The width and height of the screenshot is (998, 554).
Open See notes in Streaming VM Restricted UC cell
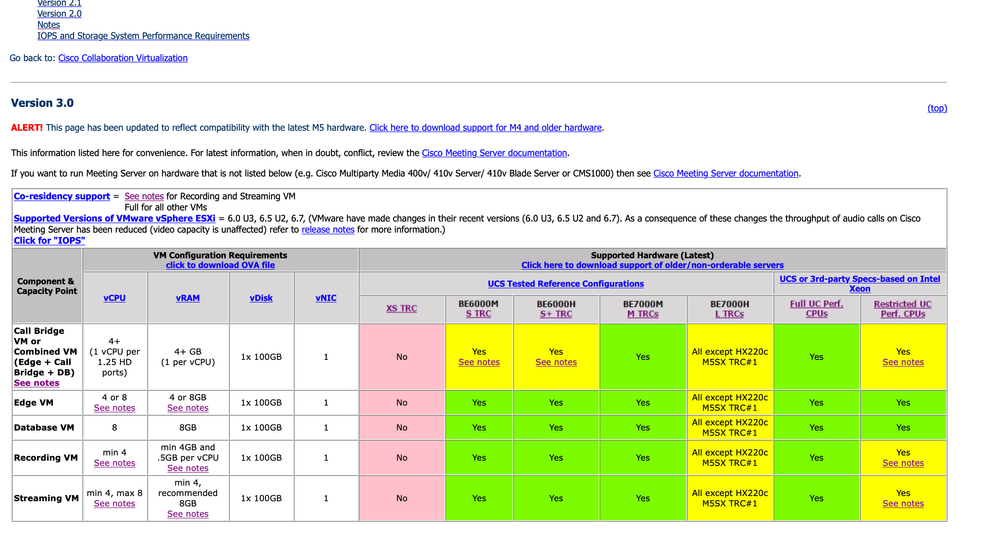[903, 504]
